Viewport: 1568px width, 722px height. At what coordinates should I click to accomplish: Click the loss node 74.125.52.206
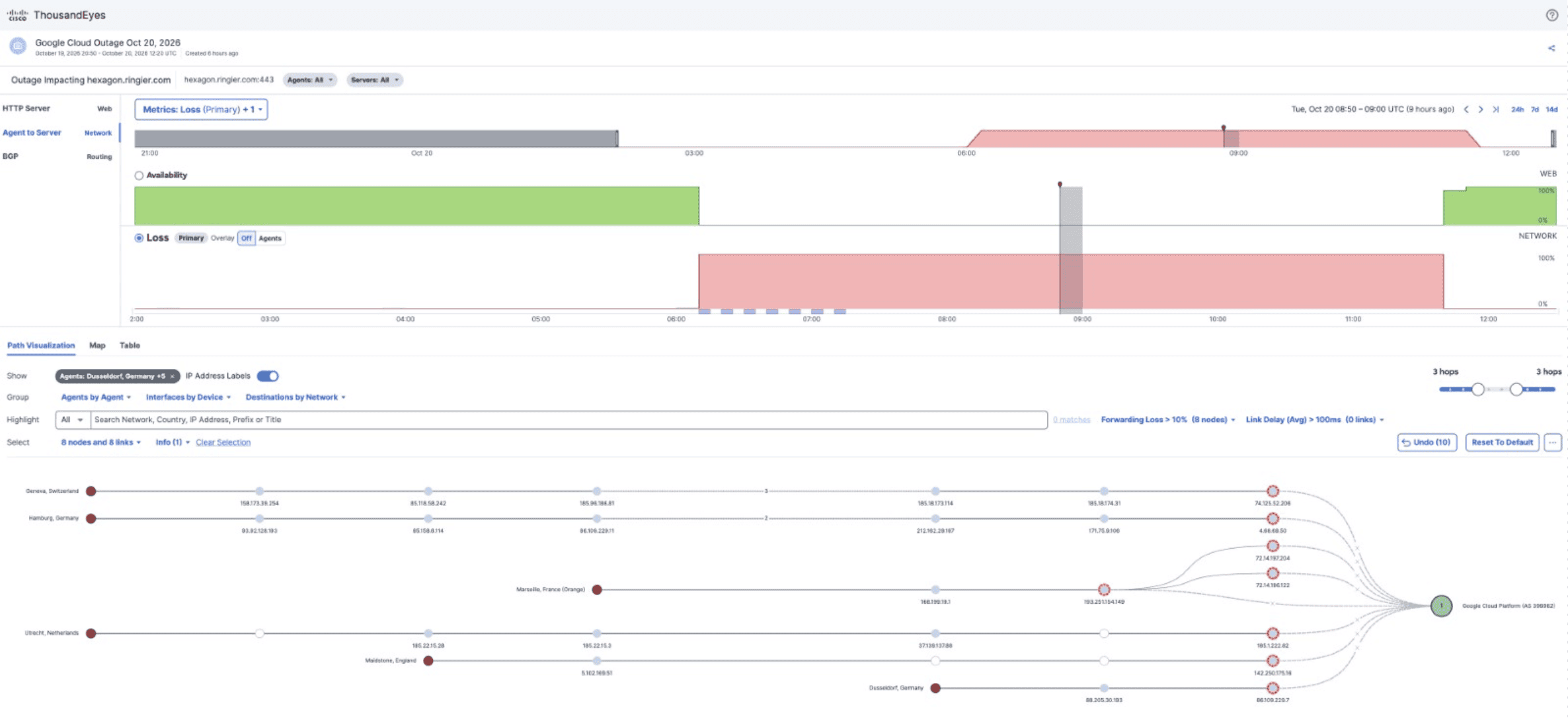[x=1273, y=491]
